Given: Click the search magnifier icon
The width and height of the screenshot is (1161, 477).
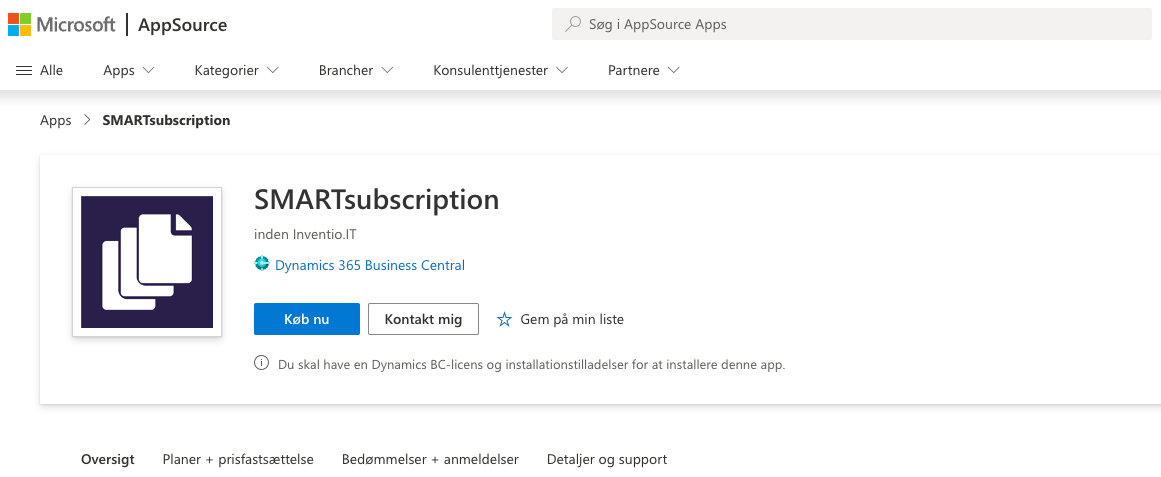Looking at the screenshot, I should [573, 24].
